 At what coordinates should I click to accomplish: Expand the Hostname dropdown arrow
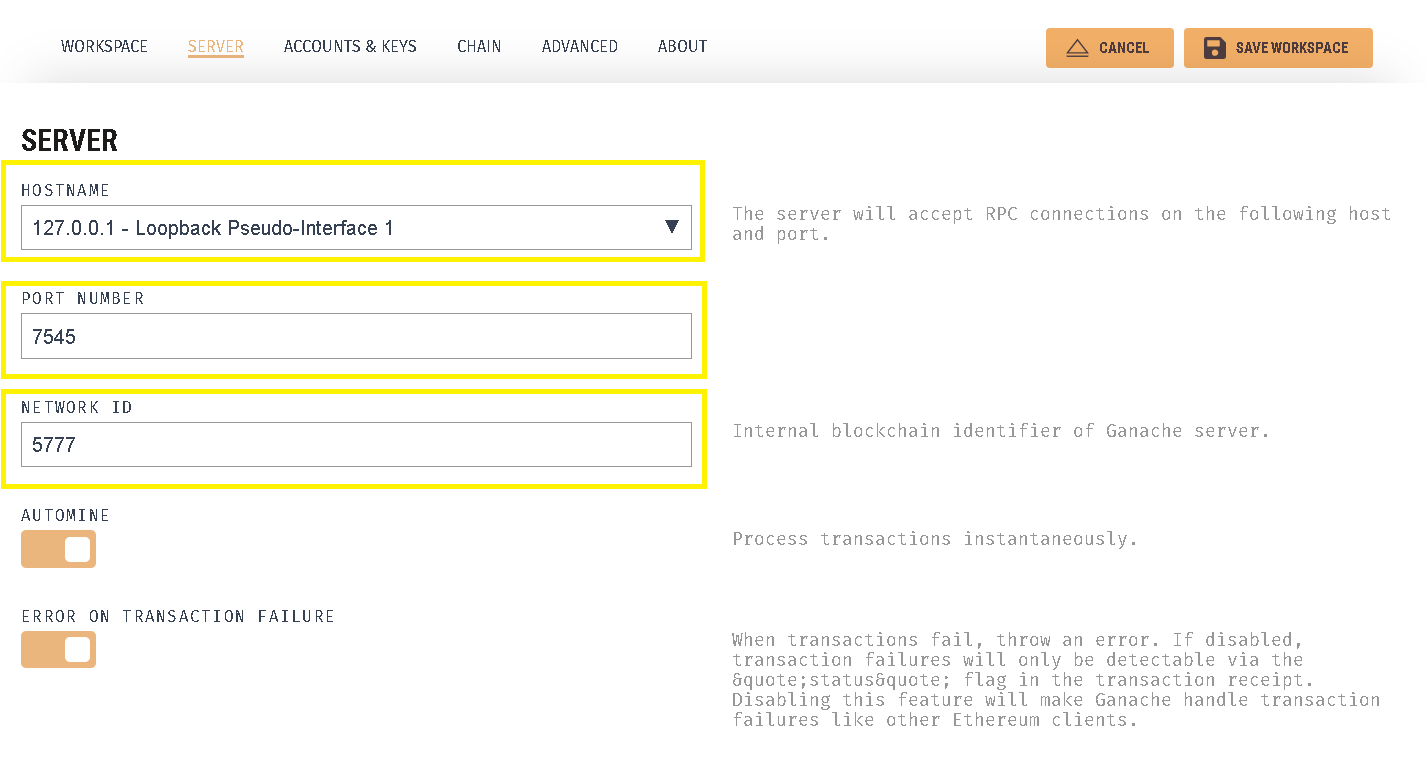click(x=673, y=227)
